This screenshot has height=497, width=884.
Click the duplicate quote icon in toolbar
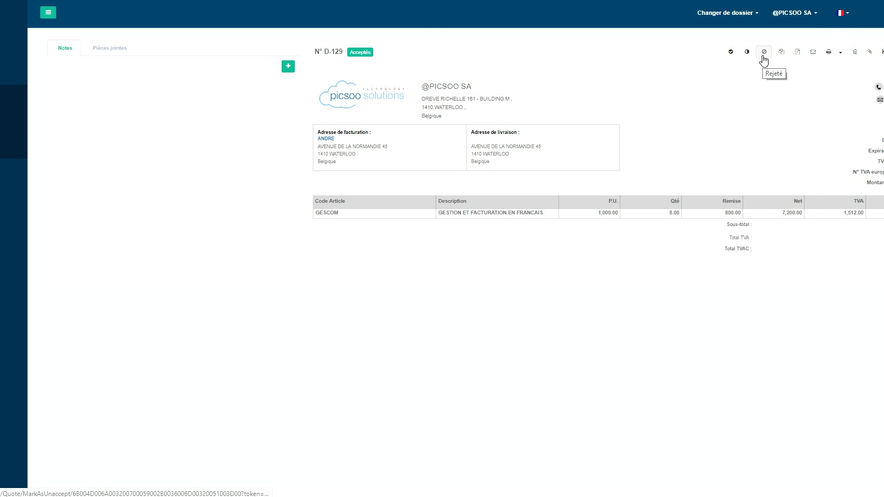point(781,51)
